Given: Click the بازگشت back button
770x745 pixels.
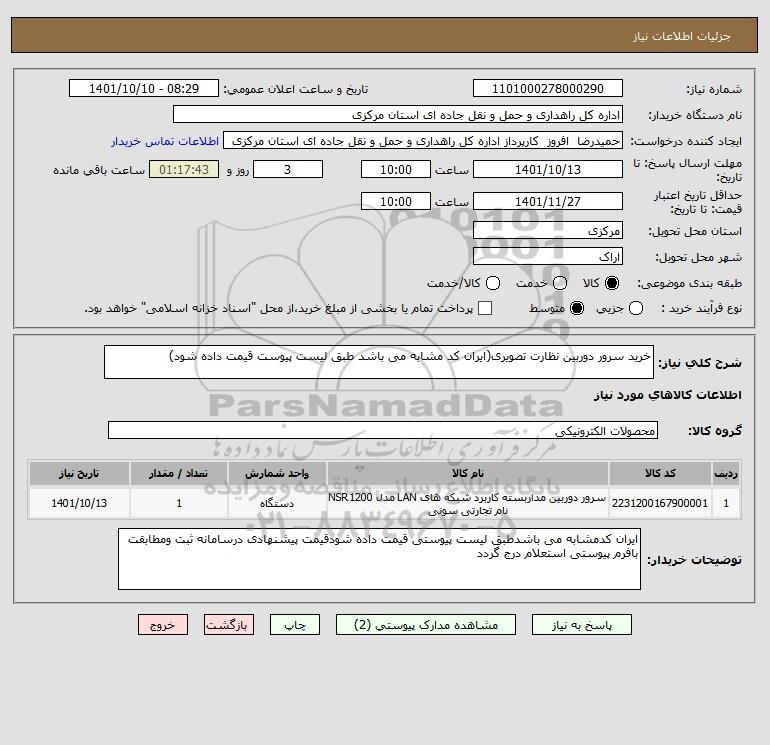Looking at the screenshot, I should pyautogui.click(x=229, y=625).
